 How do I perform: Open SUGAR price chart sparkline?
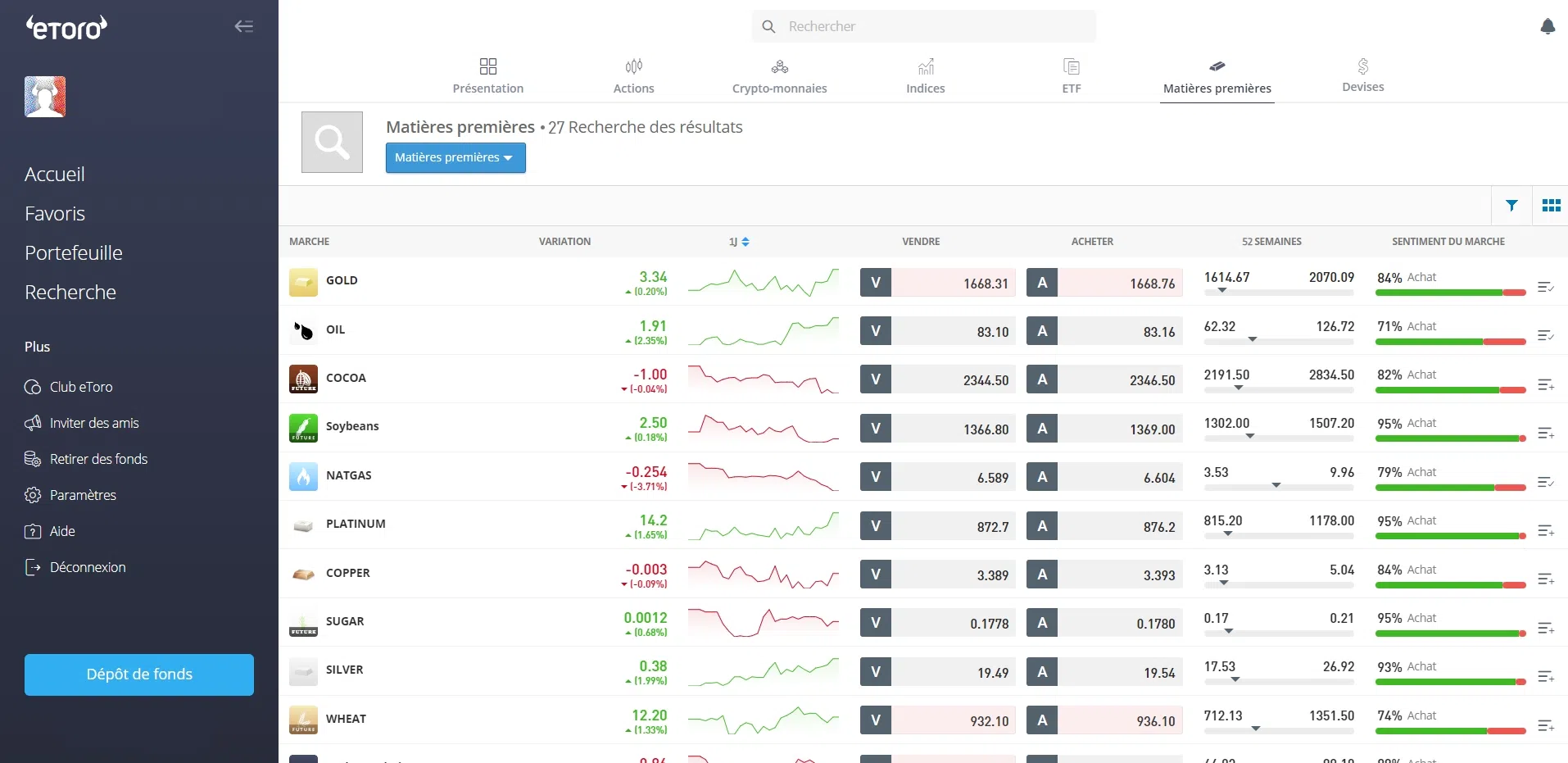(x=764, y=623)
